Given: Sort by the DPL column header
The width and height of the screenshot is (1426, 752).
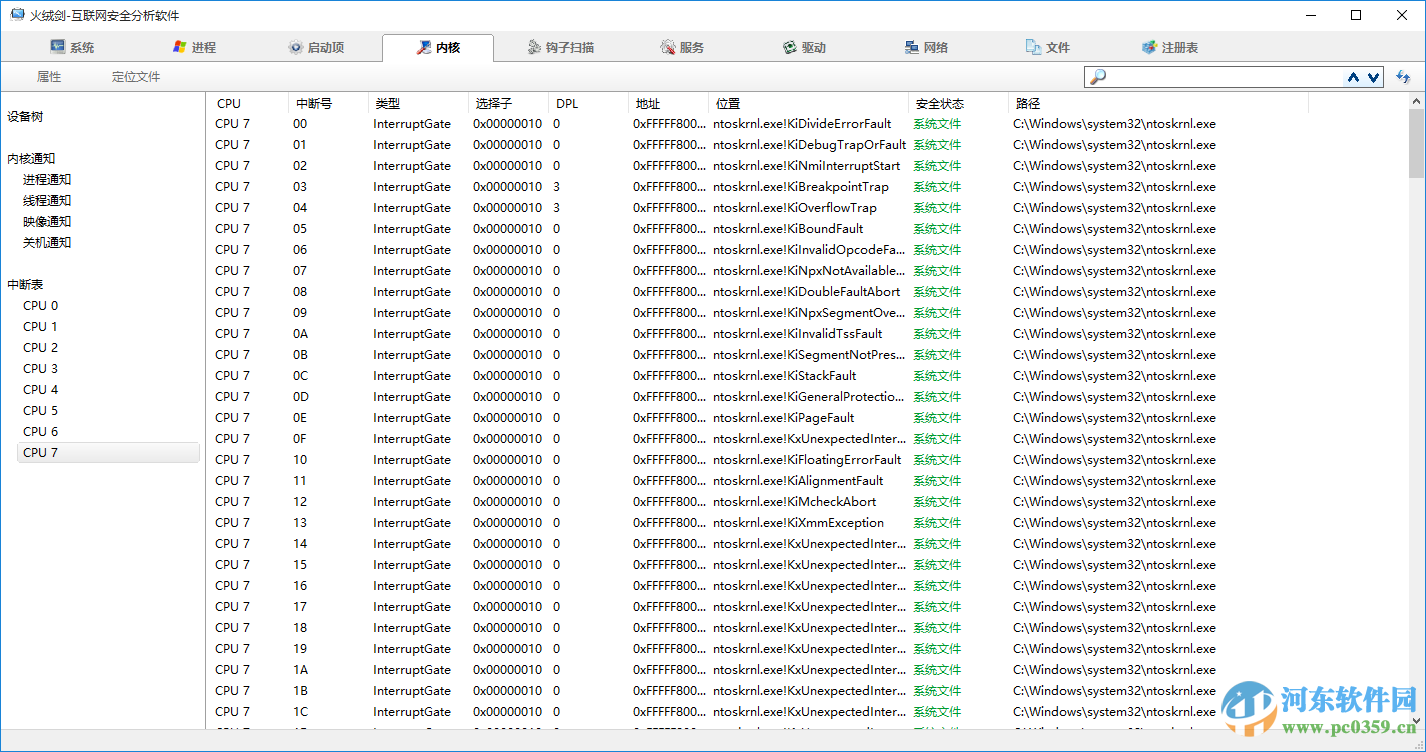Looking at the screenshot, I should [x=588, y=103].
